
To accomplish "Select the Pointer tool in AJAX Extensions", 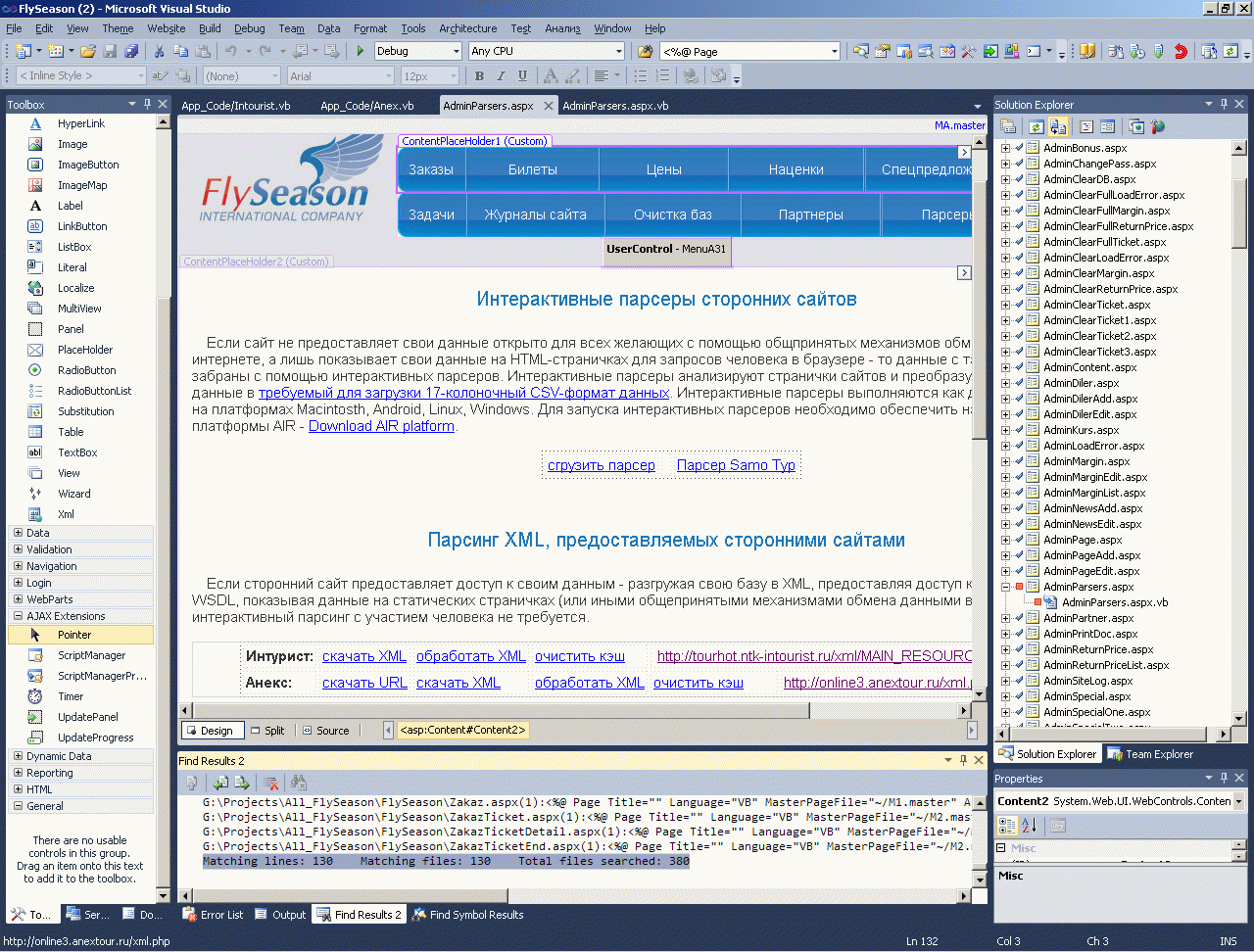I will 81,635.
